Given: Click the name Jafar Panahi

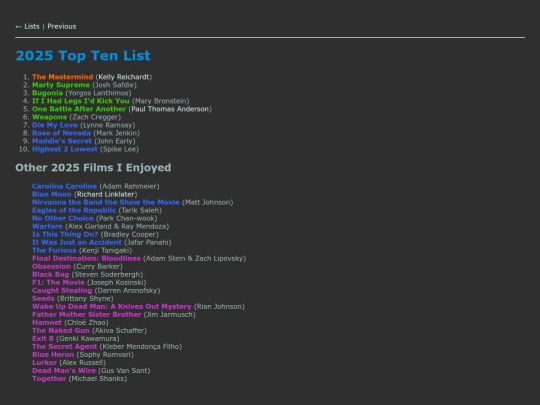Looking at the screenshot, I should pyautogui.click(x=148, y=242).
